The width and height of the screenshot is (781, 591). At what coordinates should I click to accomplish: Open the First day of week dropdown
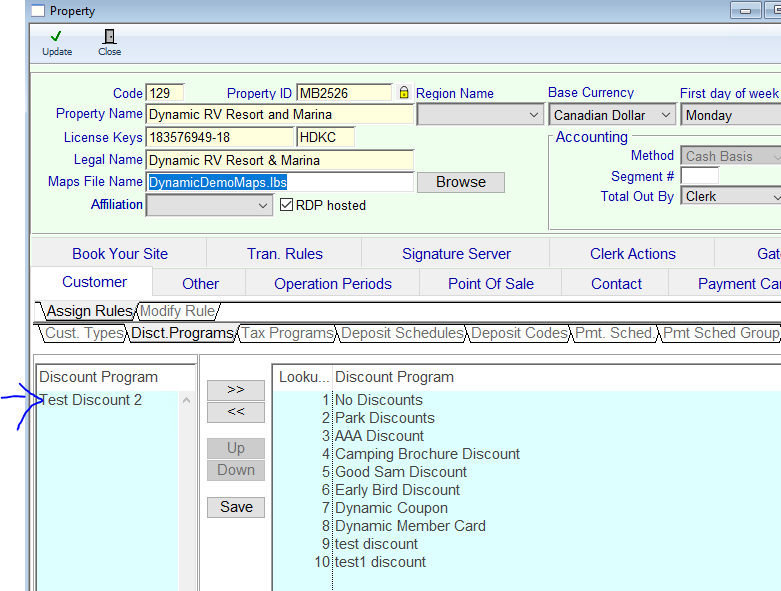[731, 115]
